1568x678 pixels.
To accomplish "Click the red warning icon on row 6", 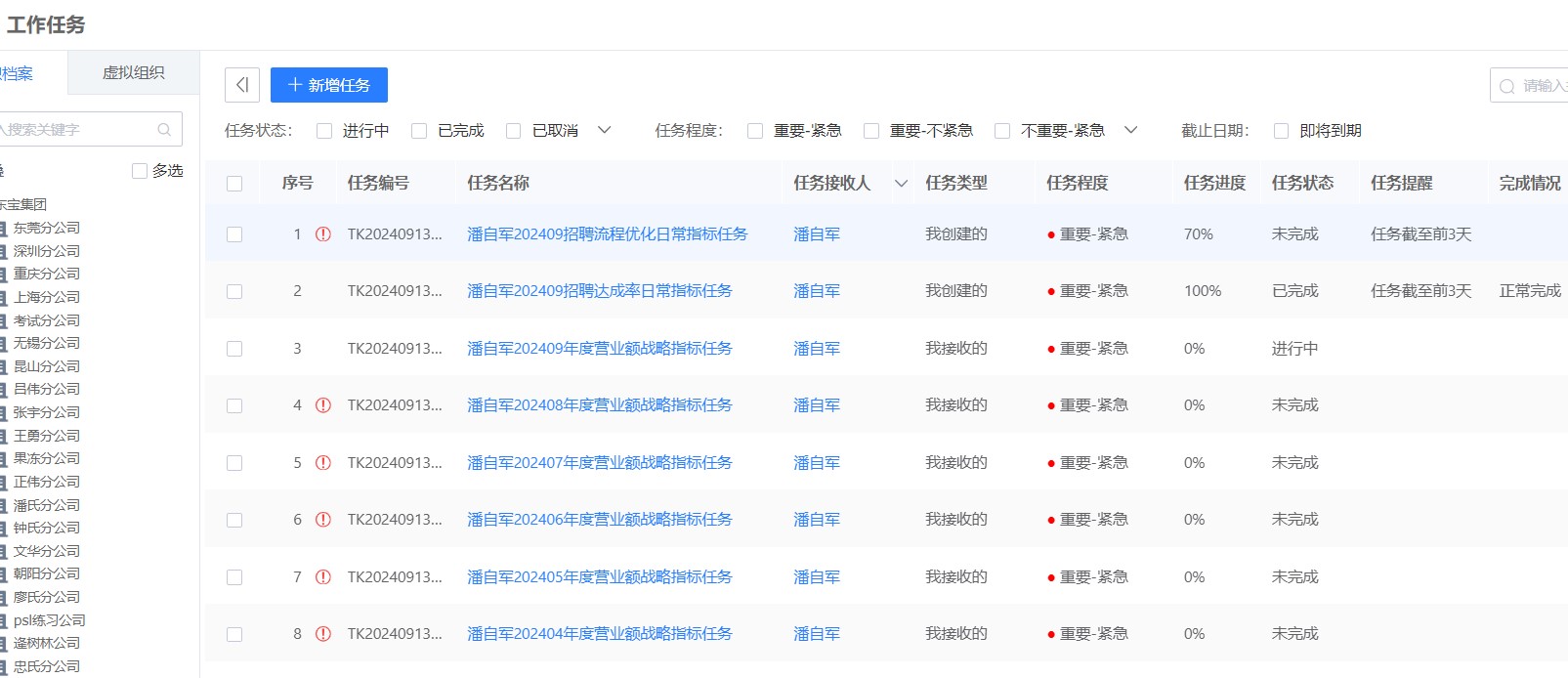I will [323, 520].
